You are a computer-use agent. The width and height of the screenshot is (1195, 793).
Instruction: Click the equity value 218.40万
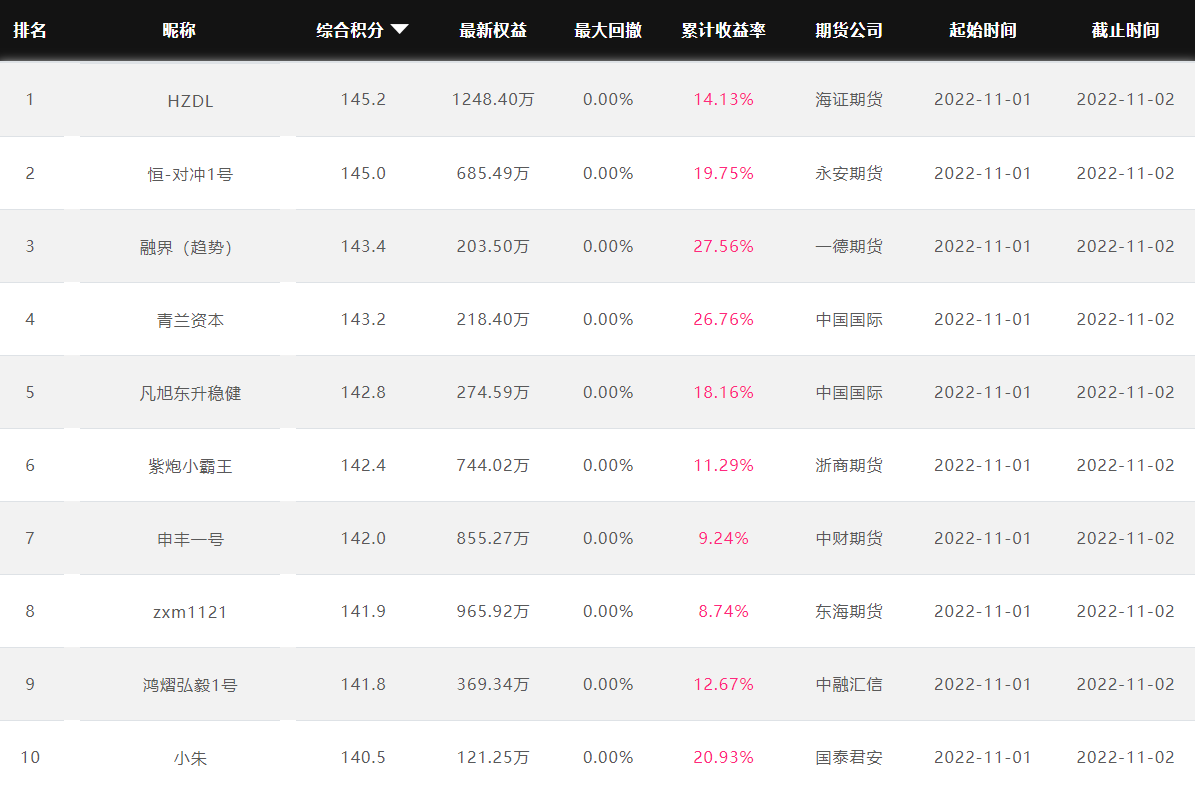tap(493, 320)
